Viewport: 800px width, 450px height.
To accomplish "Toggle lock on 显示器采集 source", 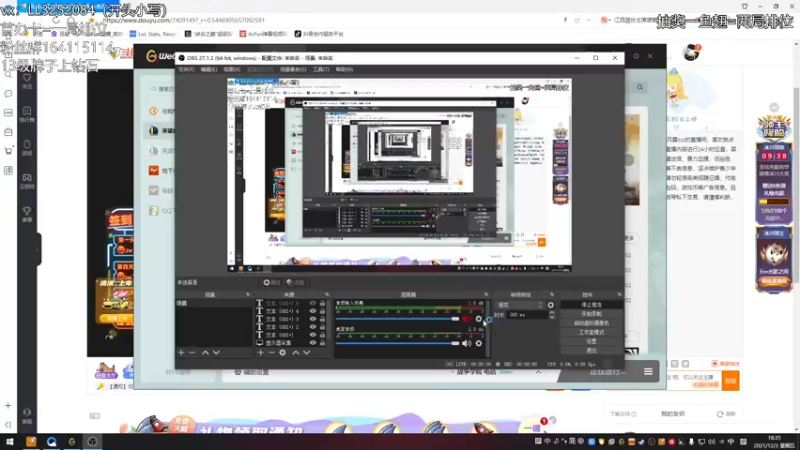I will [x=322, y=343].
